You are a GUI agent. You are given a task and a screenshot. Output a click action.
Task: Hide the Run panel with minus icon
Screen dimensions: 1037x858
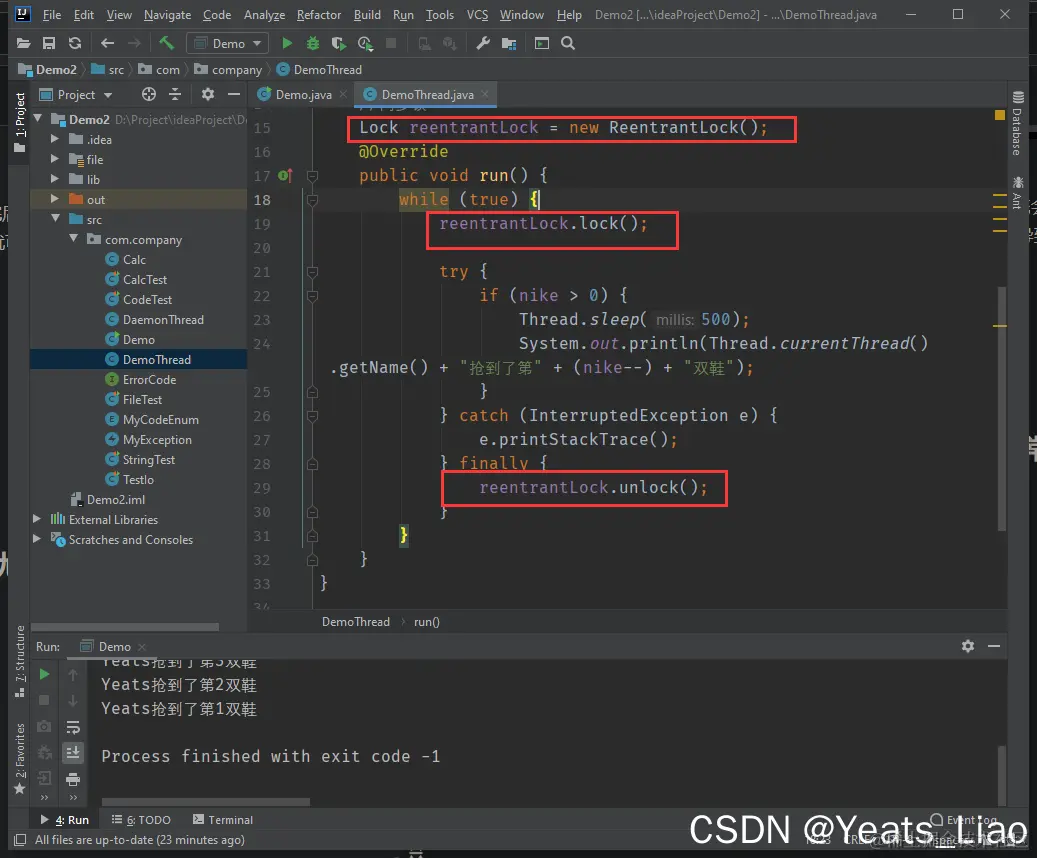994,646
